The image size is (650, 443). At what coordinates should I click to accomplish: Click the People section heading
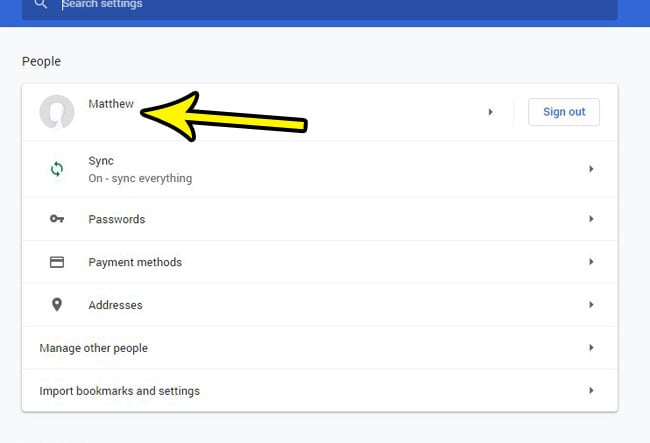[41, 61]
